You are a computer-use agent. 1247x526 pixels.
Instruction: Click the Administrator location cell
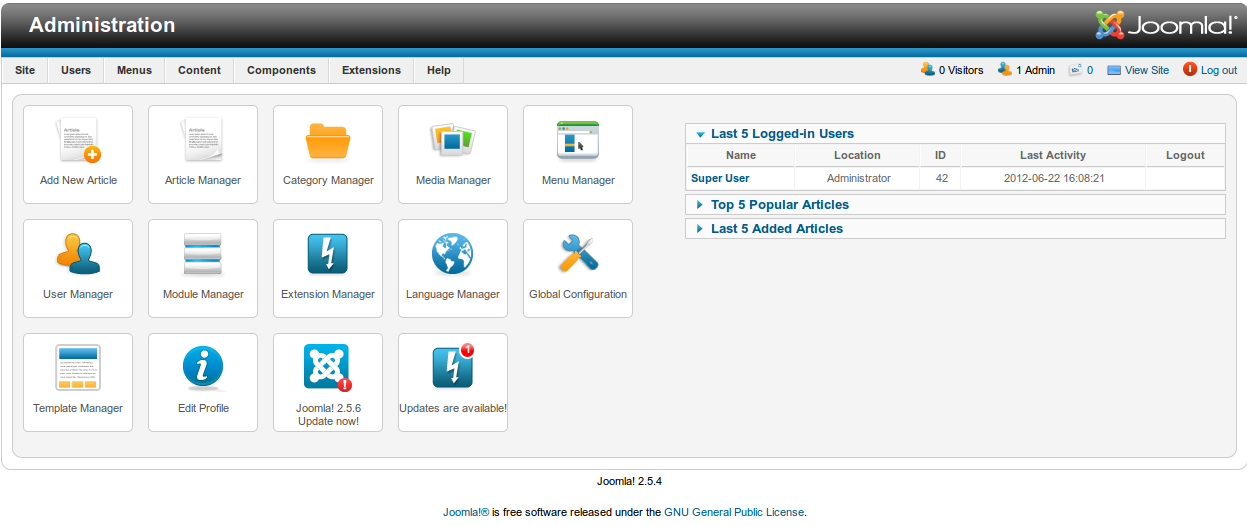858,179
